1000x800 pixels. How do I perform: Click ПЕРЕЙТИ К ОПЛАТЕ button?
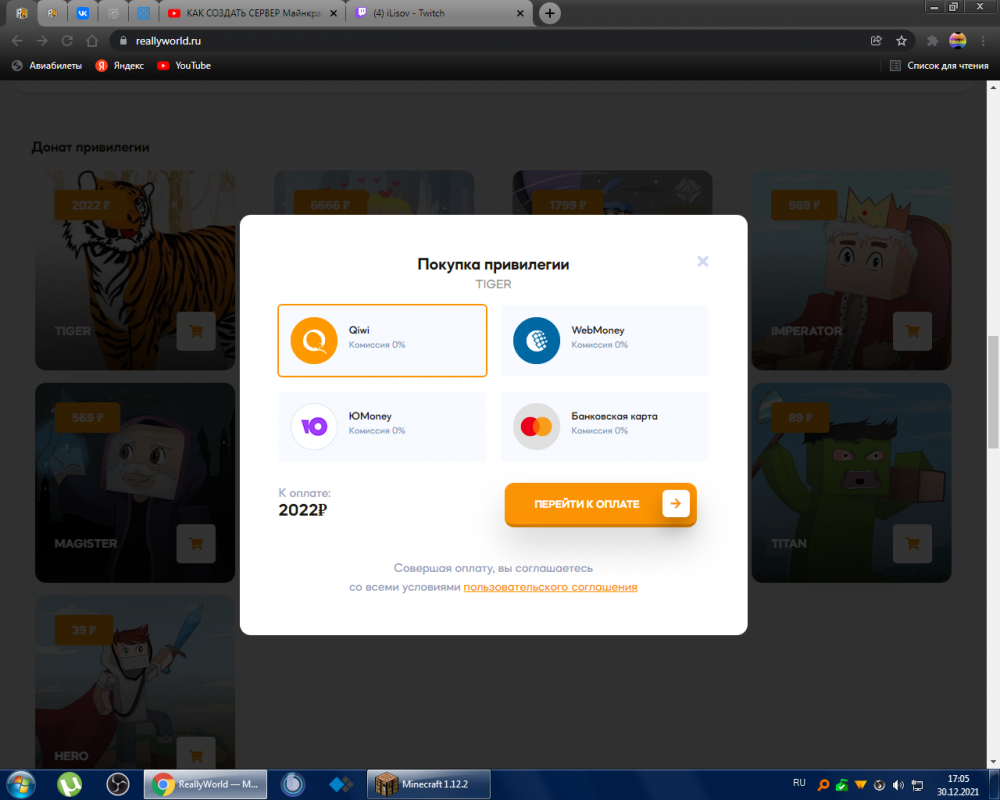point(600,504)
